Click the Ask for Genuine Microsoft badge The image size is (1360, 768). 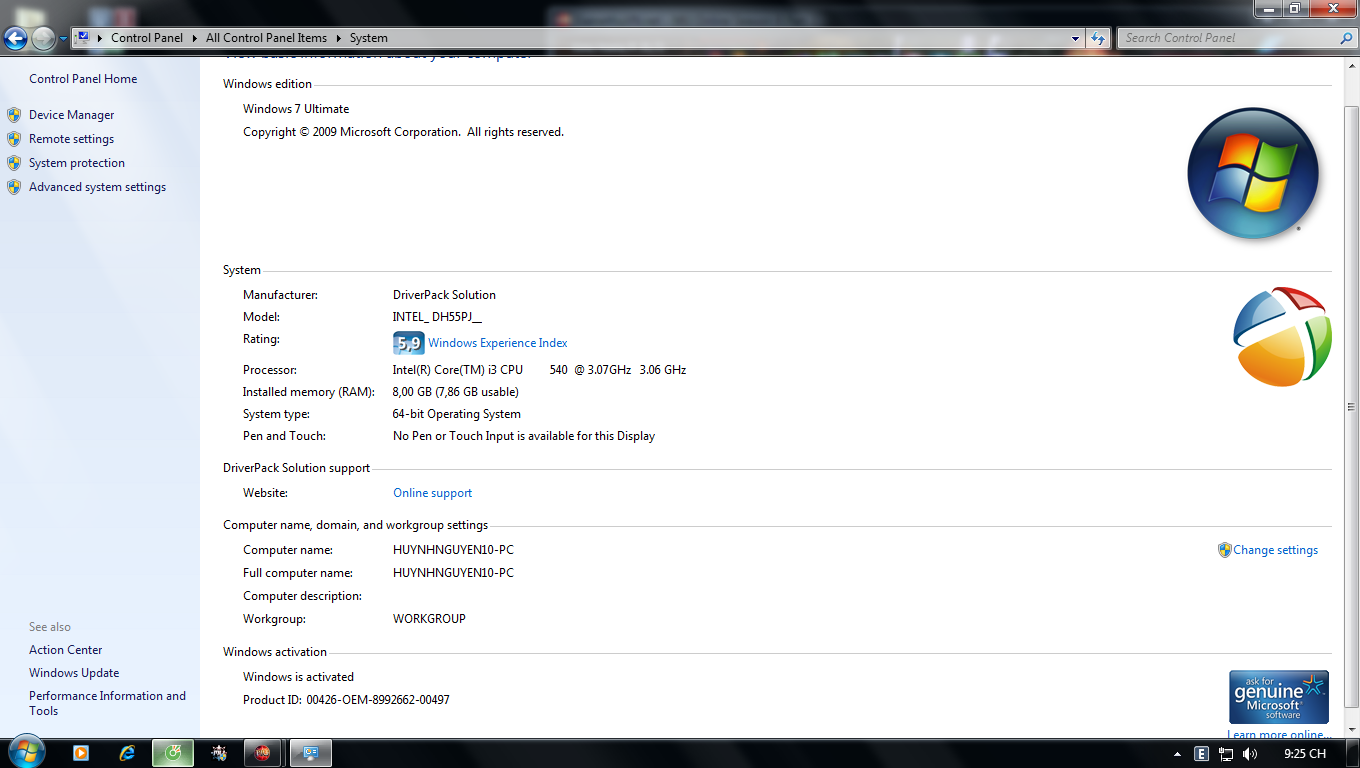(x=1278, y=696)
